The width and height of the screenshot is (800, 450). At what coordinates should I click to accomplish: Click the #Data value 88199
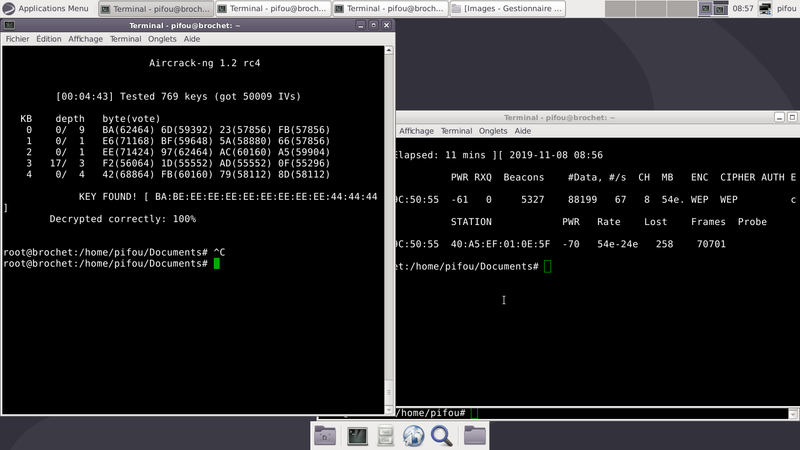[x=582, y=200]
